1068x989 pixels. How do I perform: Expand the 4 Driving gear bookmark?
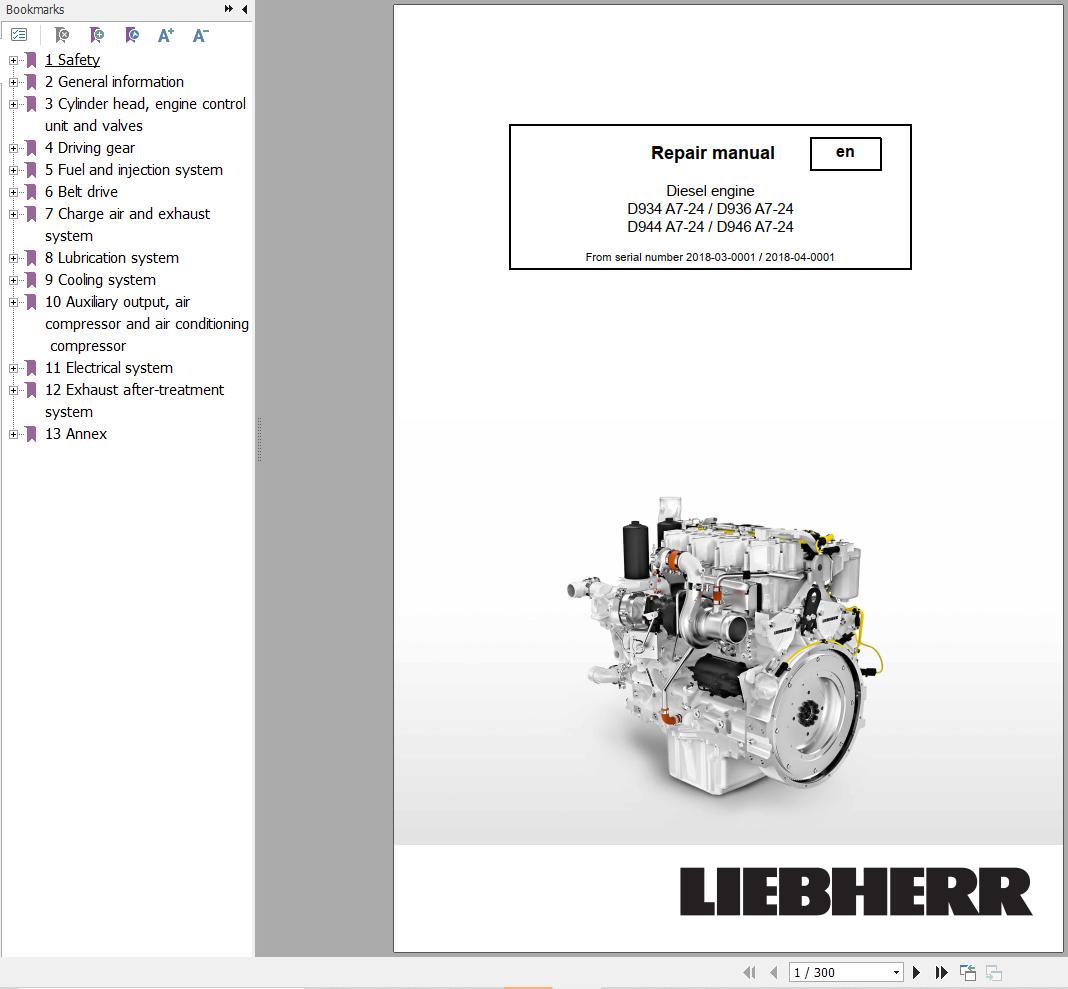click(13, 148)
